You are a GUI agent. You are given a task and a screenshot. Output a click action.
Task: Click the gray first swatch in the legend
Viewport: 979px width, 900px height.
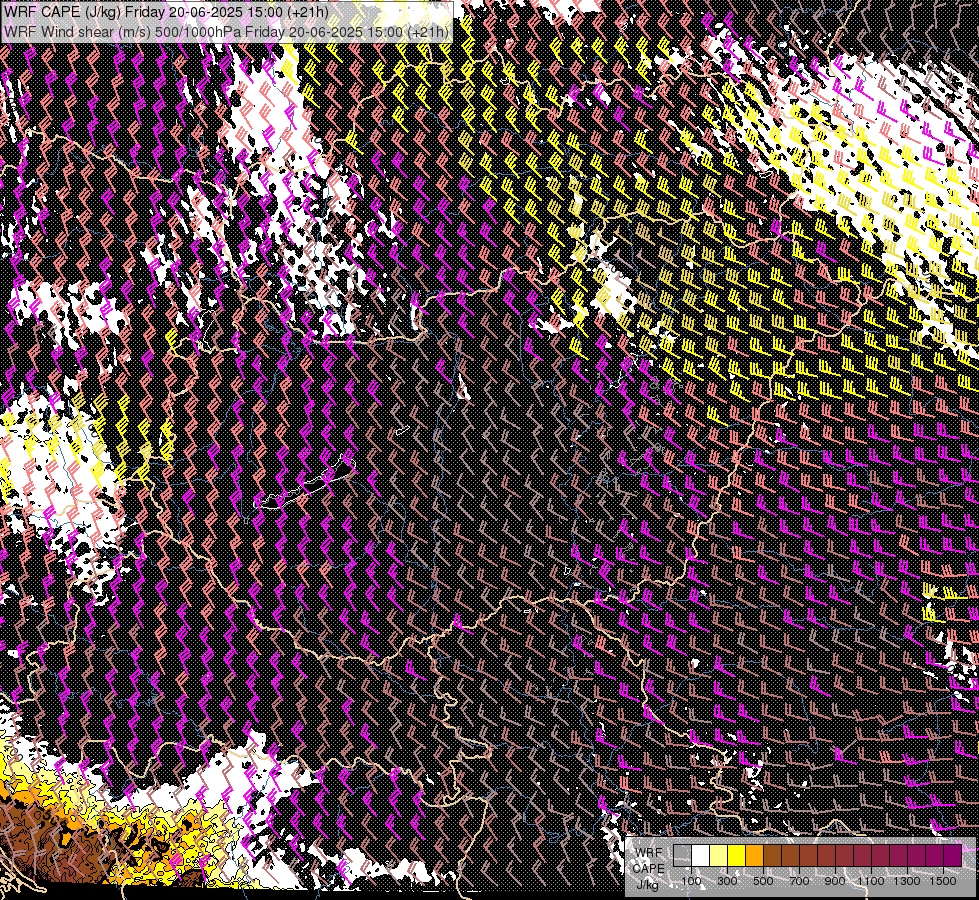[682, 856]
